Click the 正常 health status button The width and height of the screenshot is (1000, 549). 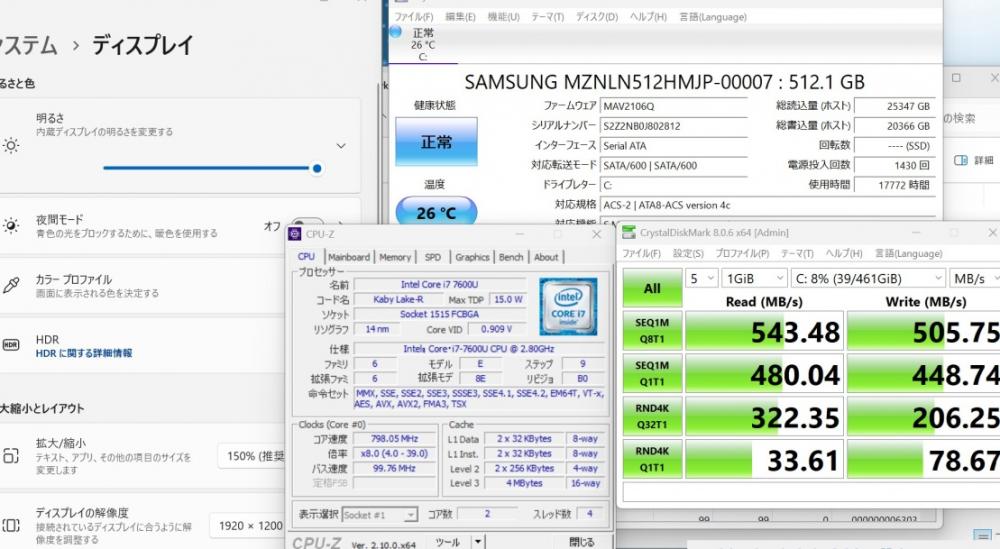(x=436, y=142)
